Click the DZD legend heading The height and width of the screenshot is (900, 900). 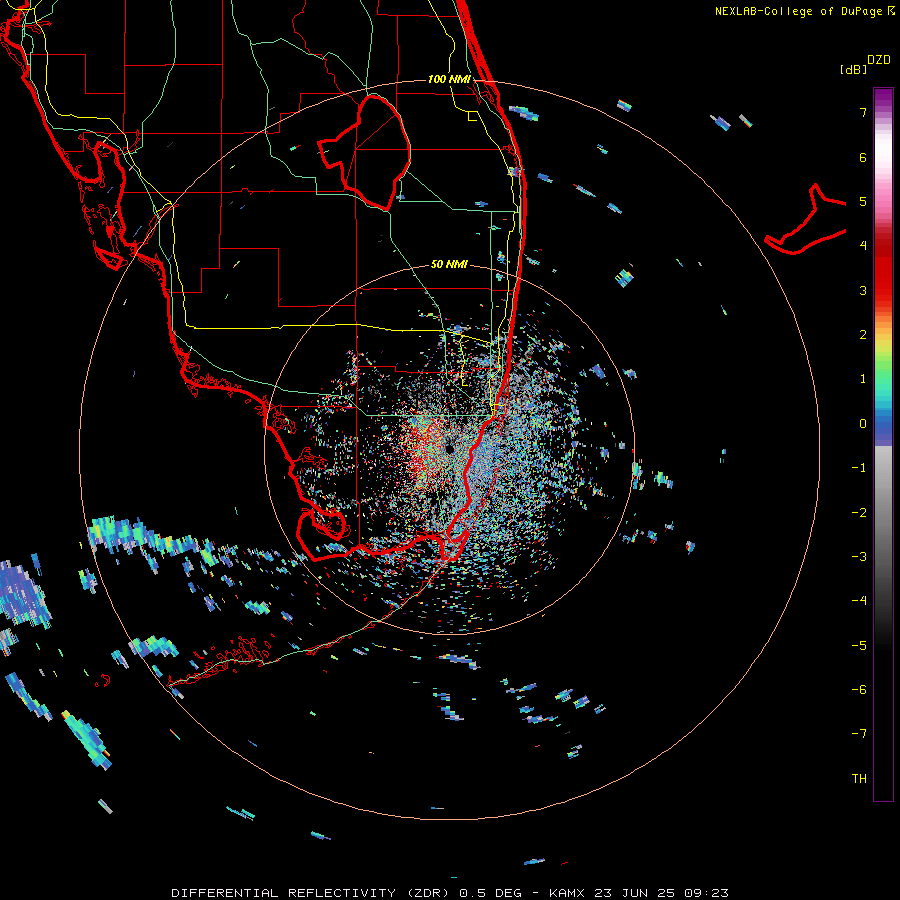tap(879, 60)
